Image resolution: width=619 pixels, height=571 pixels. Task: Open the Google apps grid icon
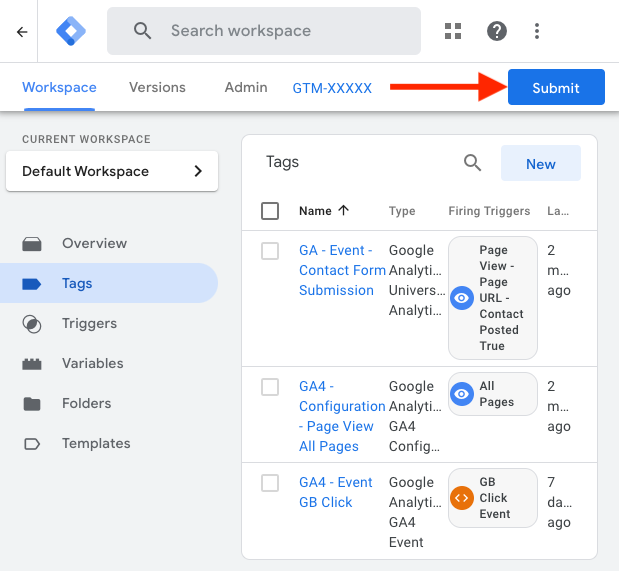click(x=453, y=31)
